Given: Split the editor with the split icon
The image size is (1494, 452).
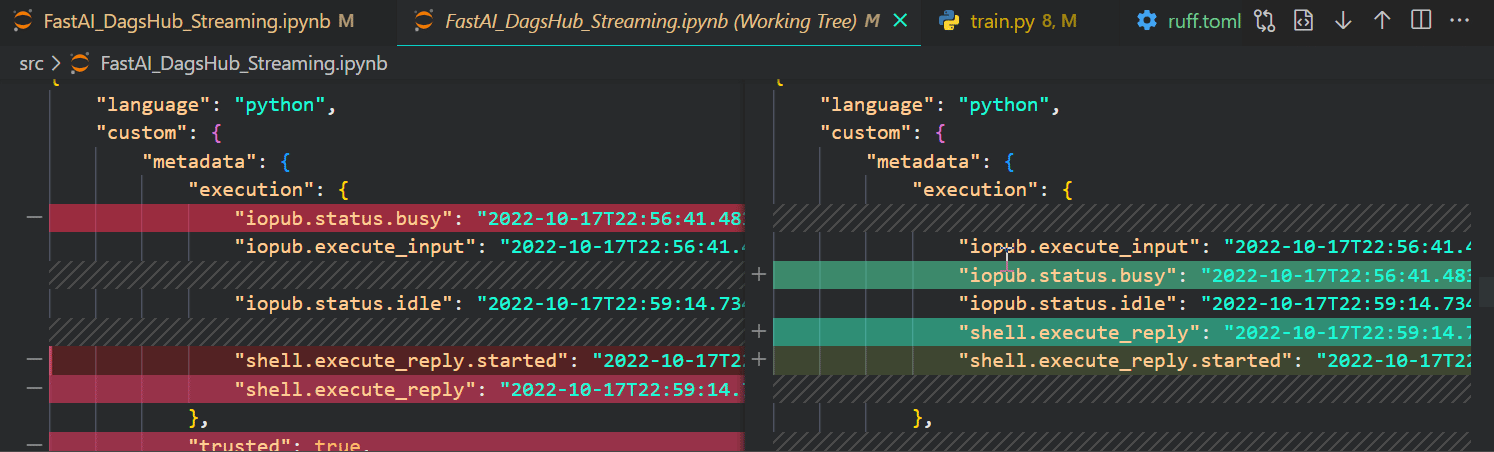Looking at the screenshot, I should point(1421,20).
